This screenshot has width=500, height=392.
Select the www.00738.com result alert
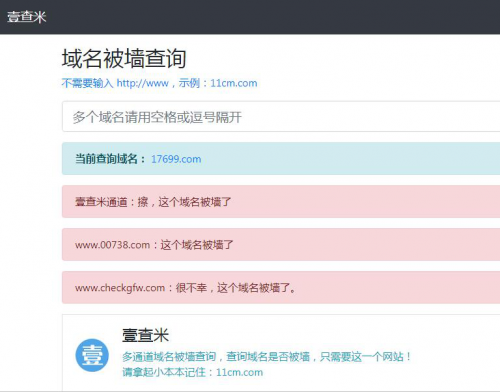click(281, 245)
